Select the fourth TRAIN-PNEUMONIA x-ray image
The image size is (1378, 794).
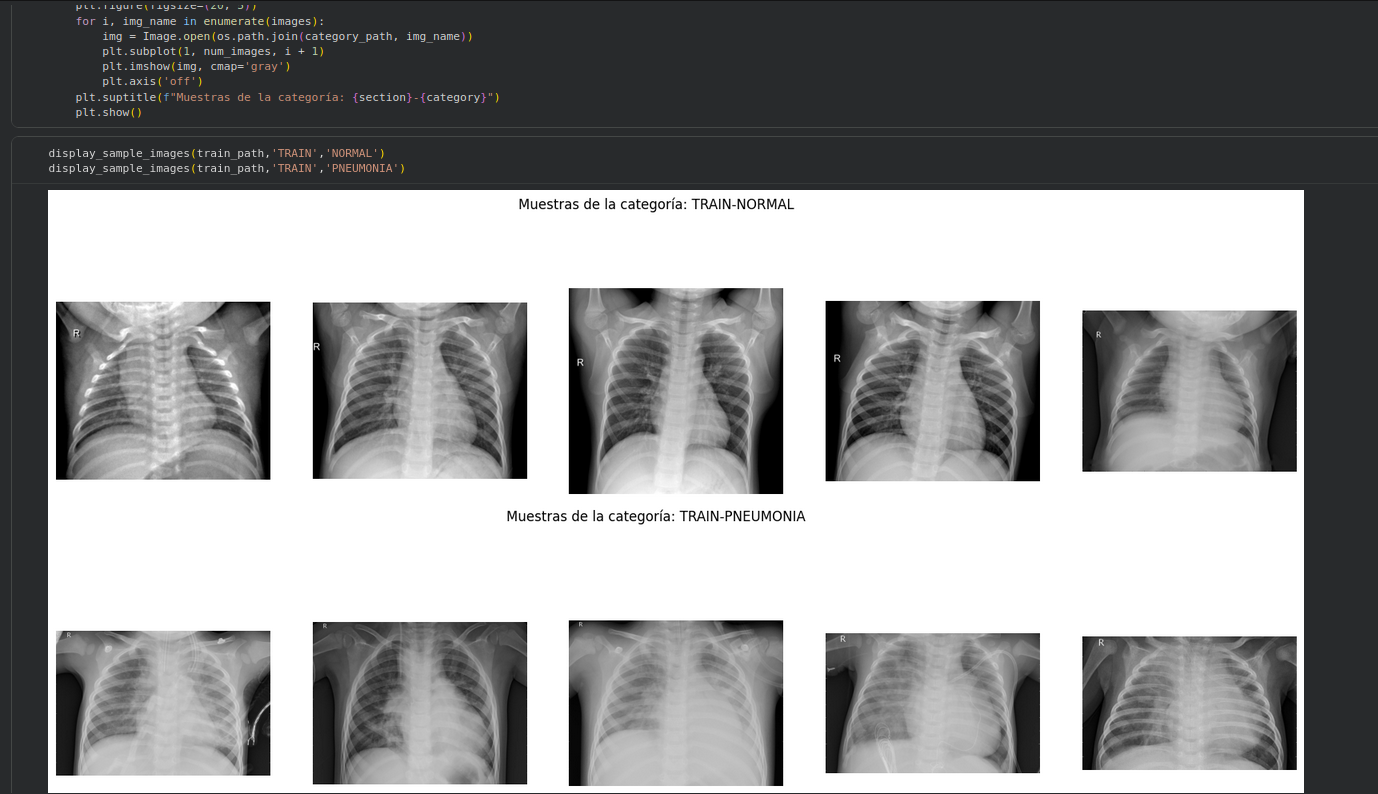(x=932, y=702)
